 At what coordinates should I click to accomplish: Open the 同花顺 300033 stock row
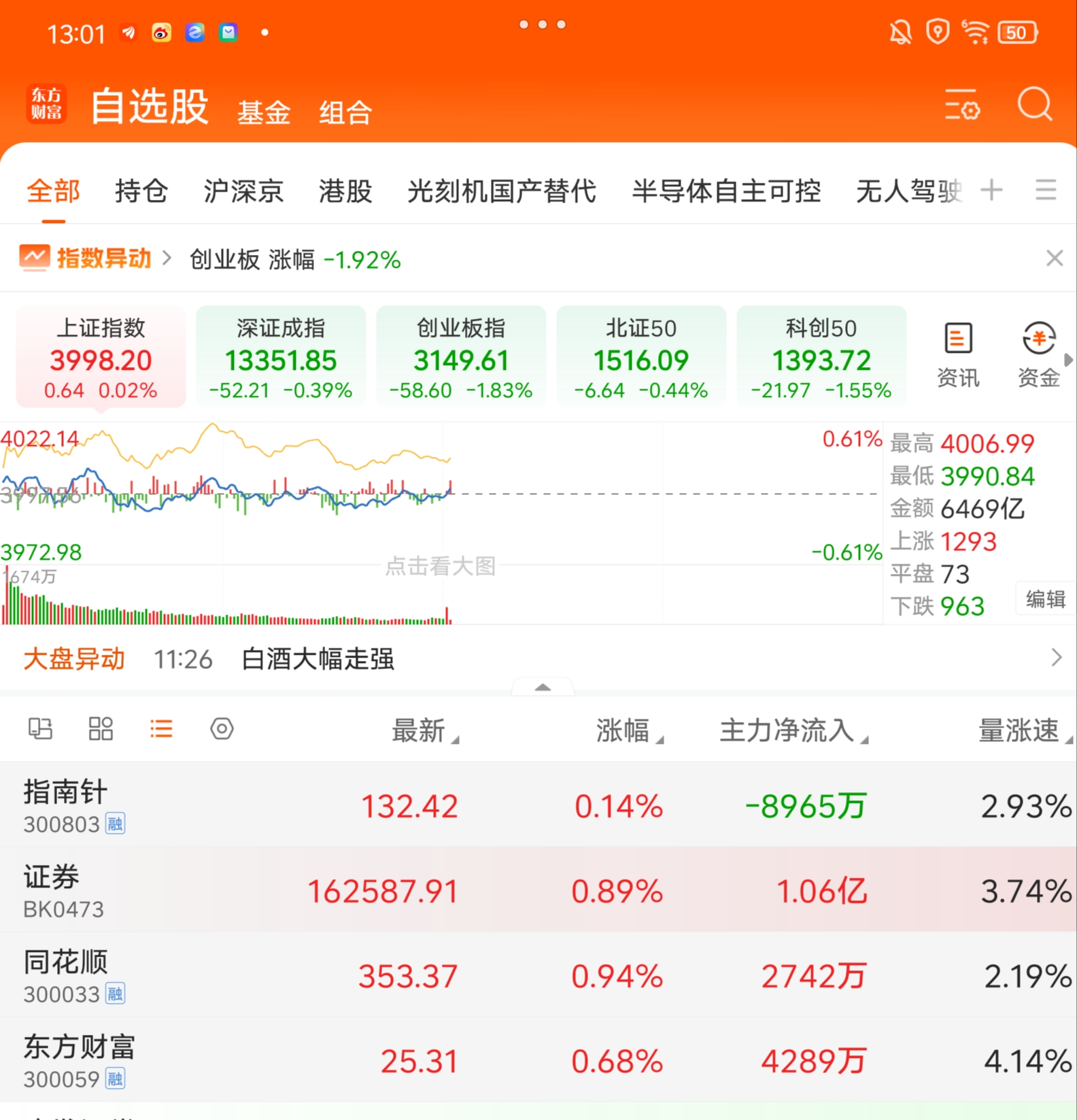(538, 975)
